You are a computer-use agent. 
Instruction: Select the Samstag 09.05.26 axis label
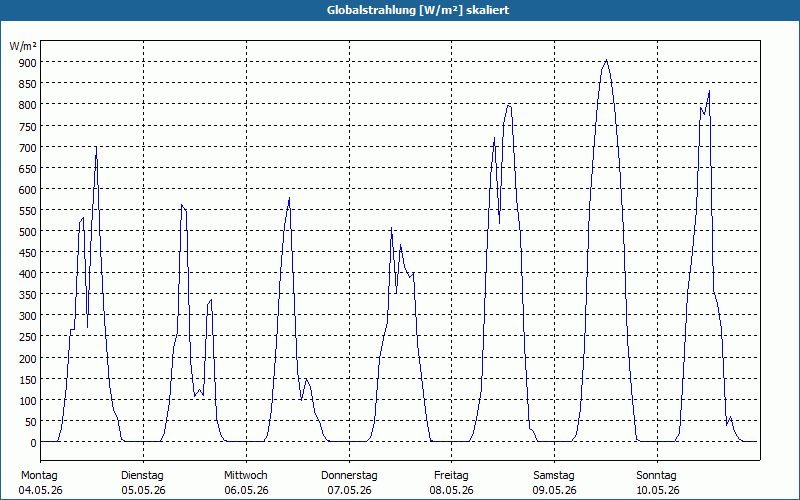[554, 483]
